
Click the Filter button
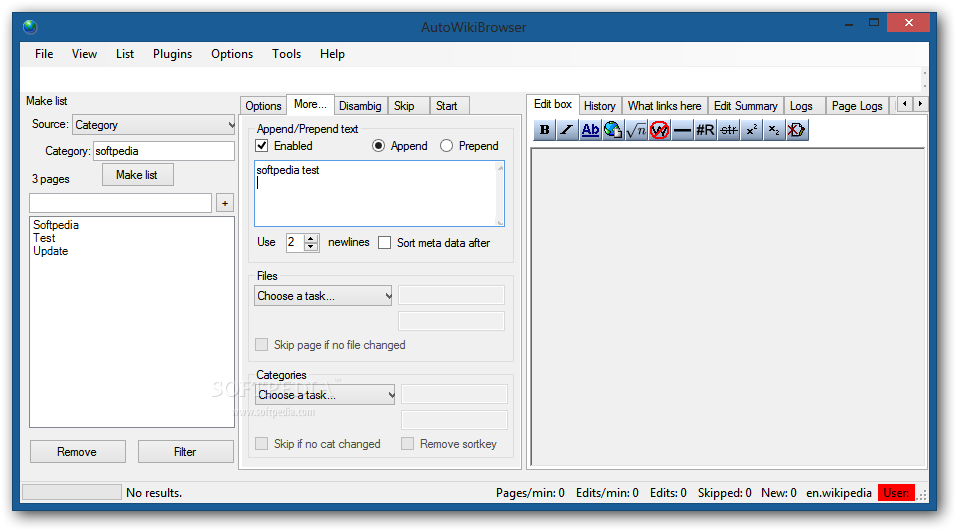coord(186,452)
